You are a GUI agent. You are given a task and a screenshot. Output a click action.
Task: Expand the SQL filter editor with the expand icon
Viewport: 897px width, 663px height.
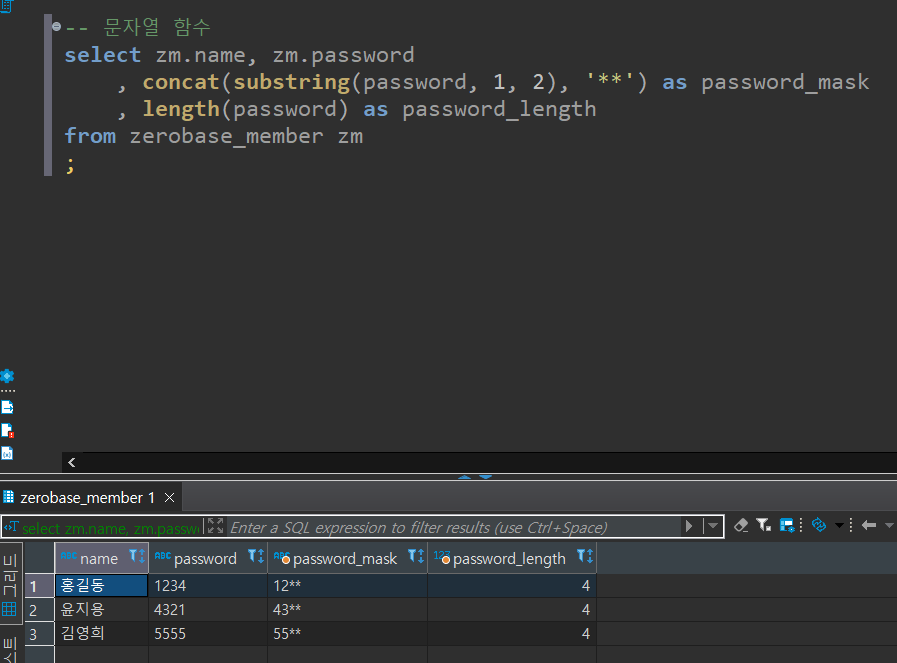coord(215,526)
